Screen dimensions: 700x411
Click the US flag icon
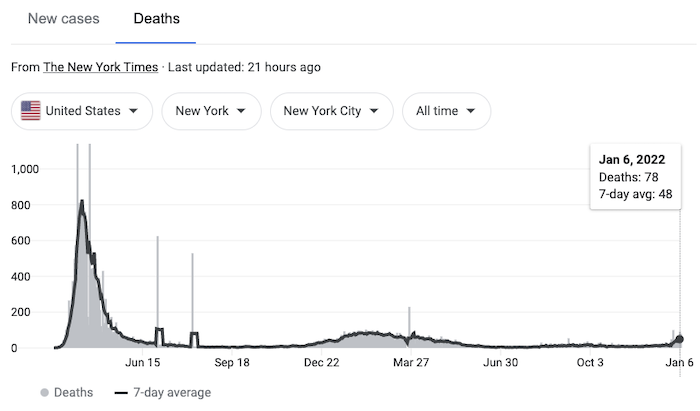pyautogui.click(x=31, y=111)
